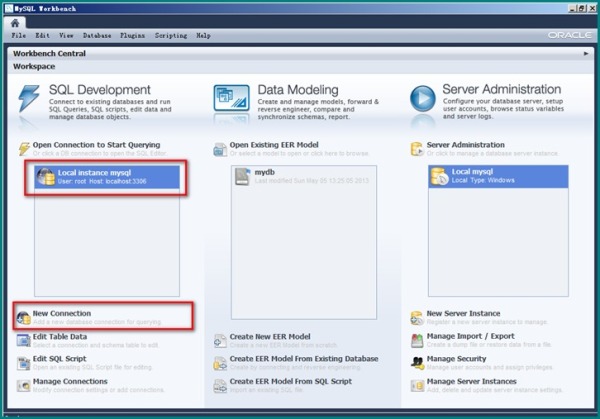Click the MySQL Workbench title bar app icon
Image resolution: width=600 pixels, height=419 pixels.
(x=8, y=8)
